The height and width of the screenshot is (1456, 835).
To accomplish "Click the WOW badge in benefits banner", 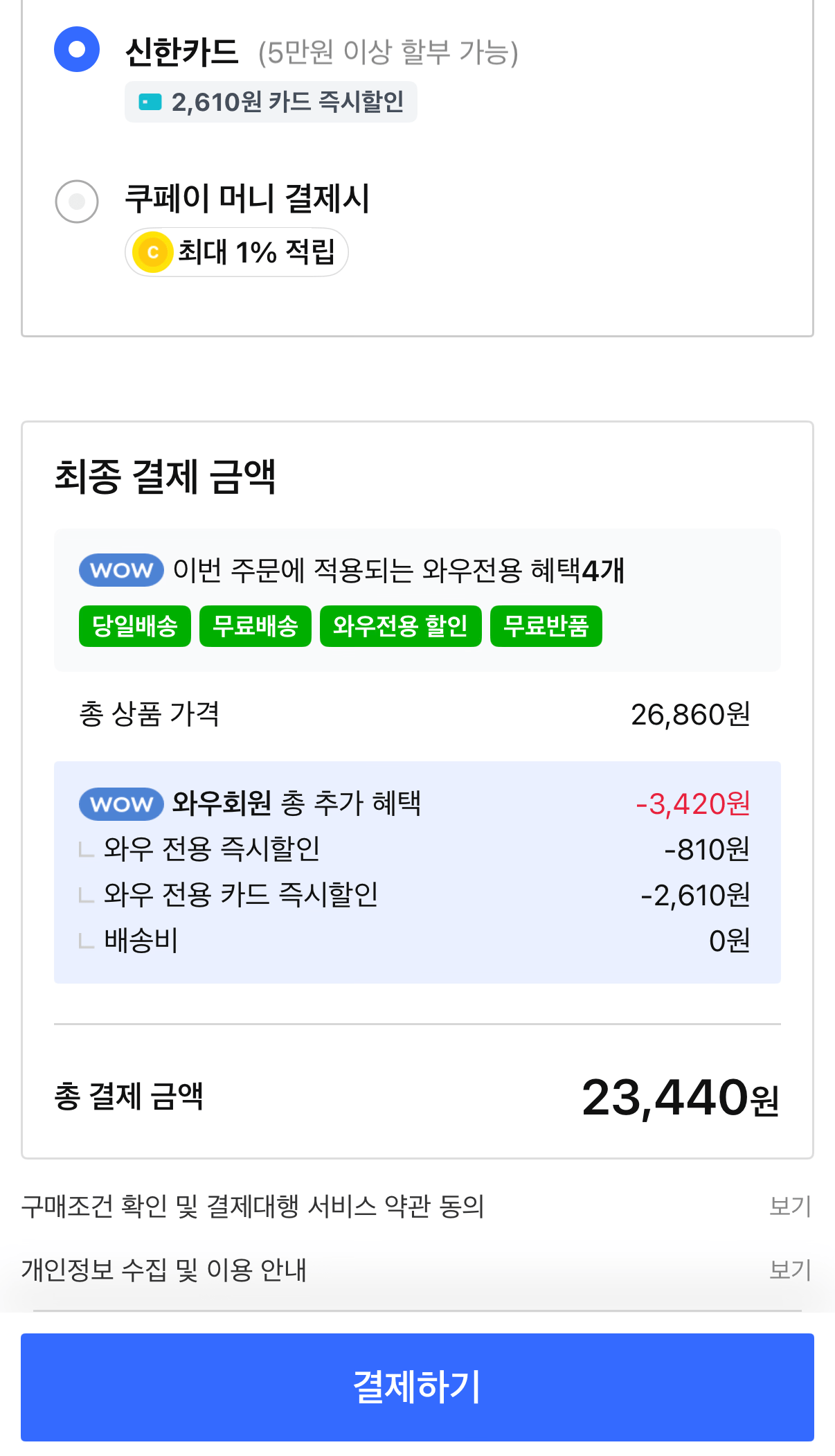I will [x=120, y=569].
